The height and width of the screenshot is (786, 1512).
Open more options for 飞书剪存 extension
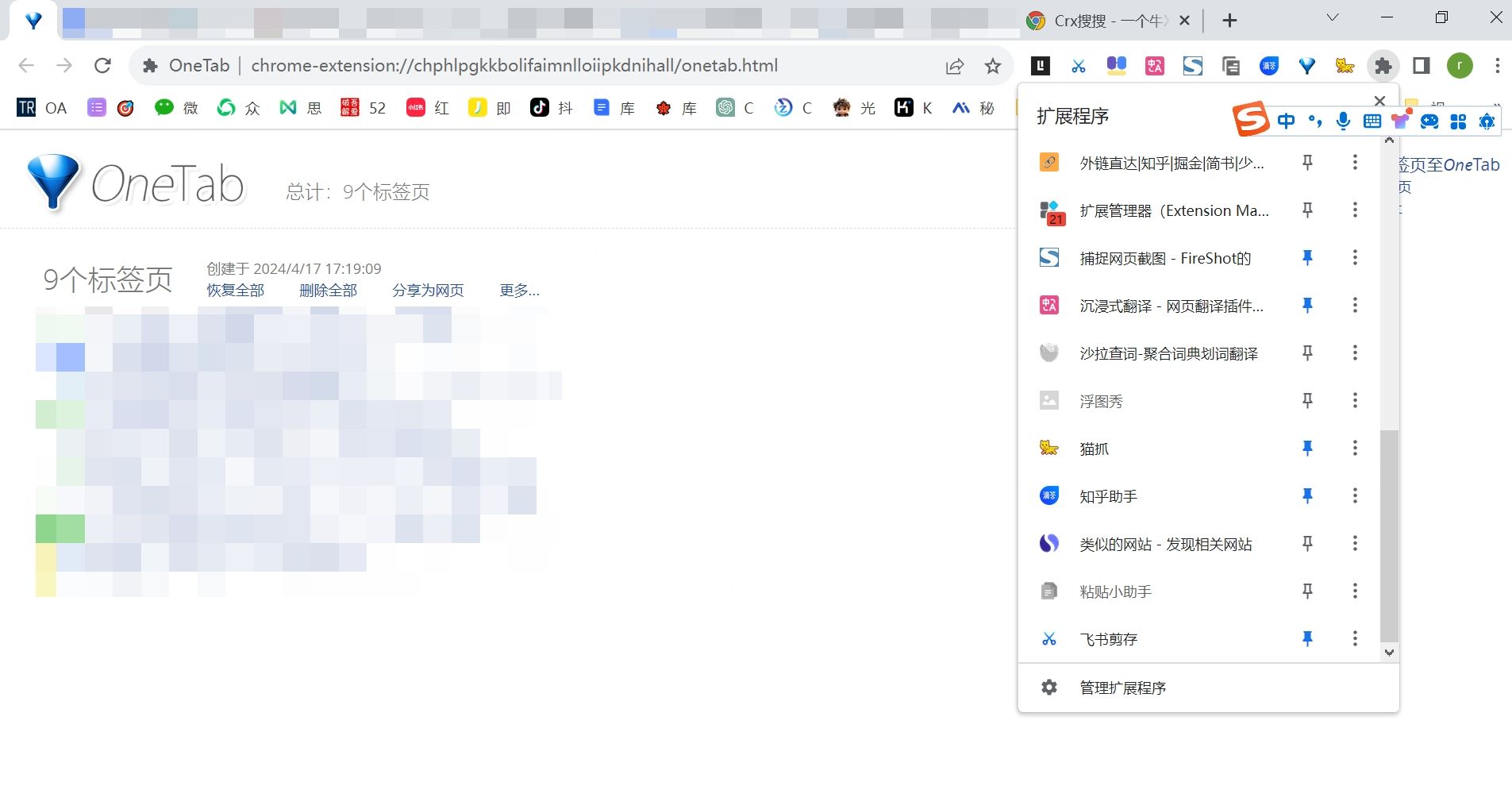[1355, 638]
